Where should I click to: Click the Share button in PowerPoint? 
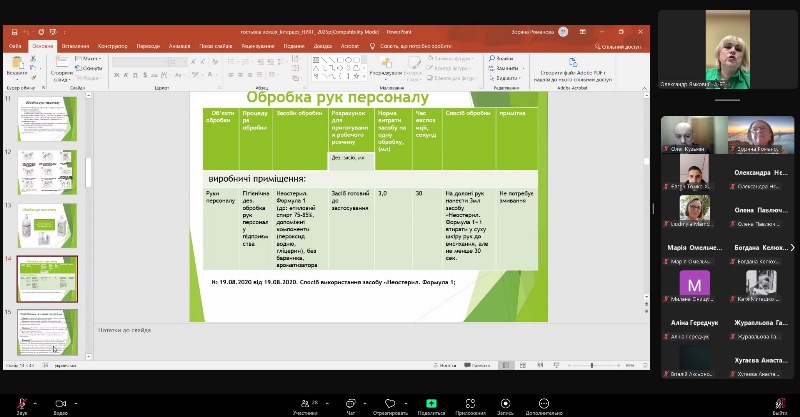[620, 46]
